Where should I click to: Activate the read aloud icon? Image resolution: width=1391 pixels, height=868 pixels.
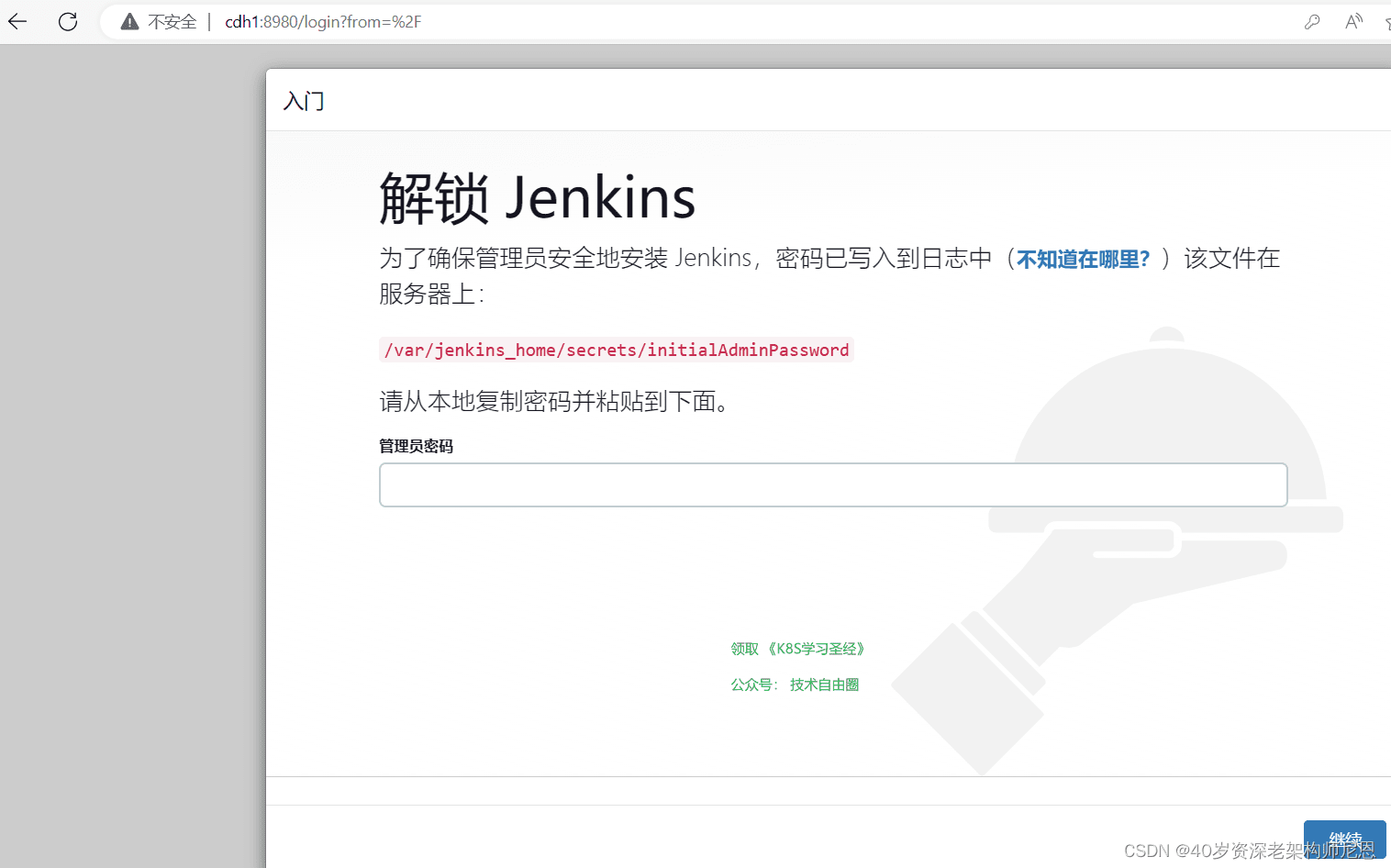[1353, 22]
